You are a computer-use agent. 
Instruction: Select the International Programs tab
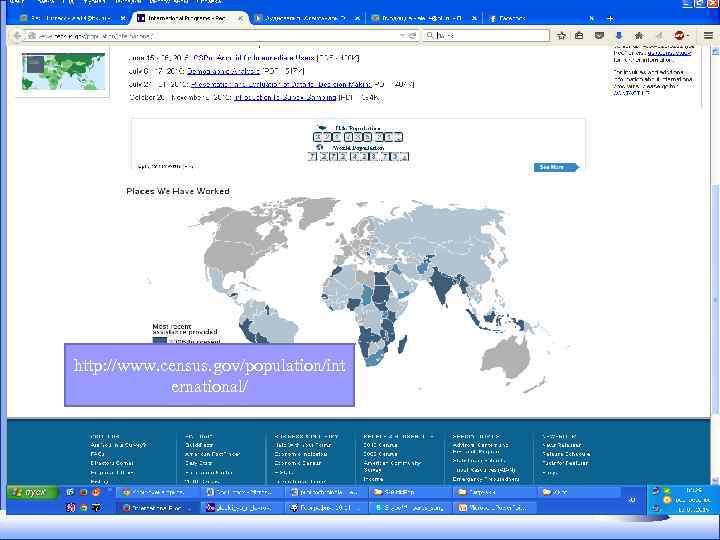coord(191,18)
